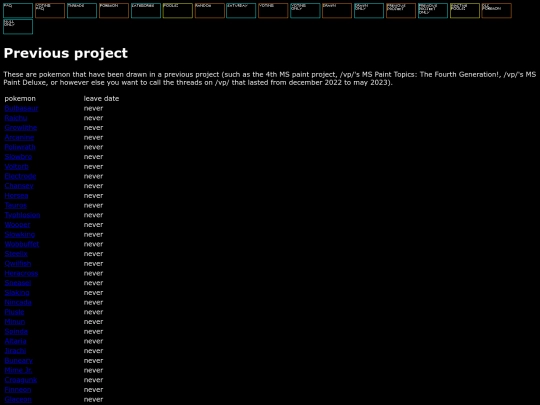Open the DRAWN ONLY navigation box
540x405 pixels.
[369, 11]
